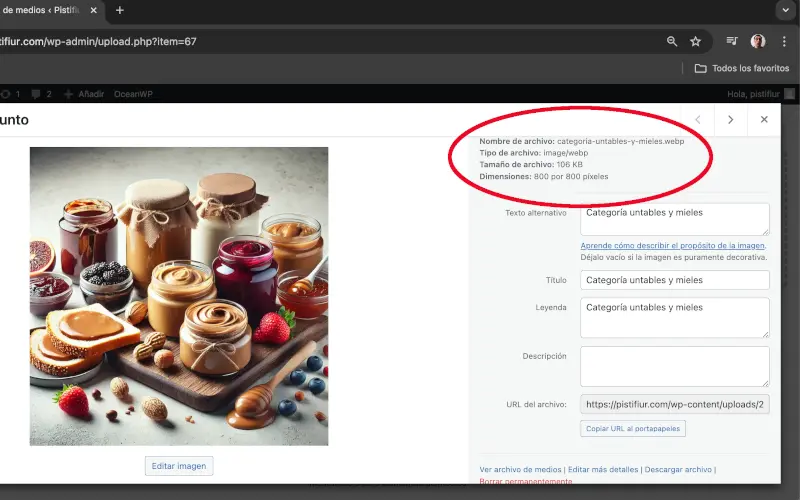Viewport: 800px width, 500px height.
Task: Focus the Texto alternativo field
Action: [674, 219]
